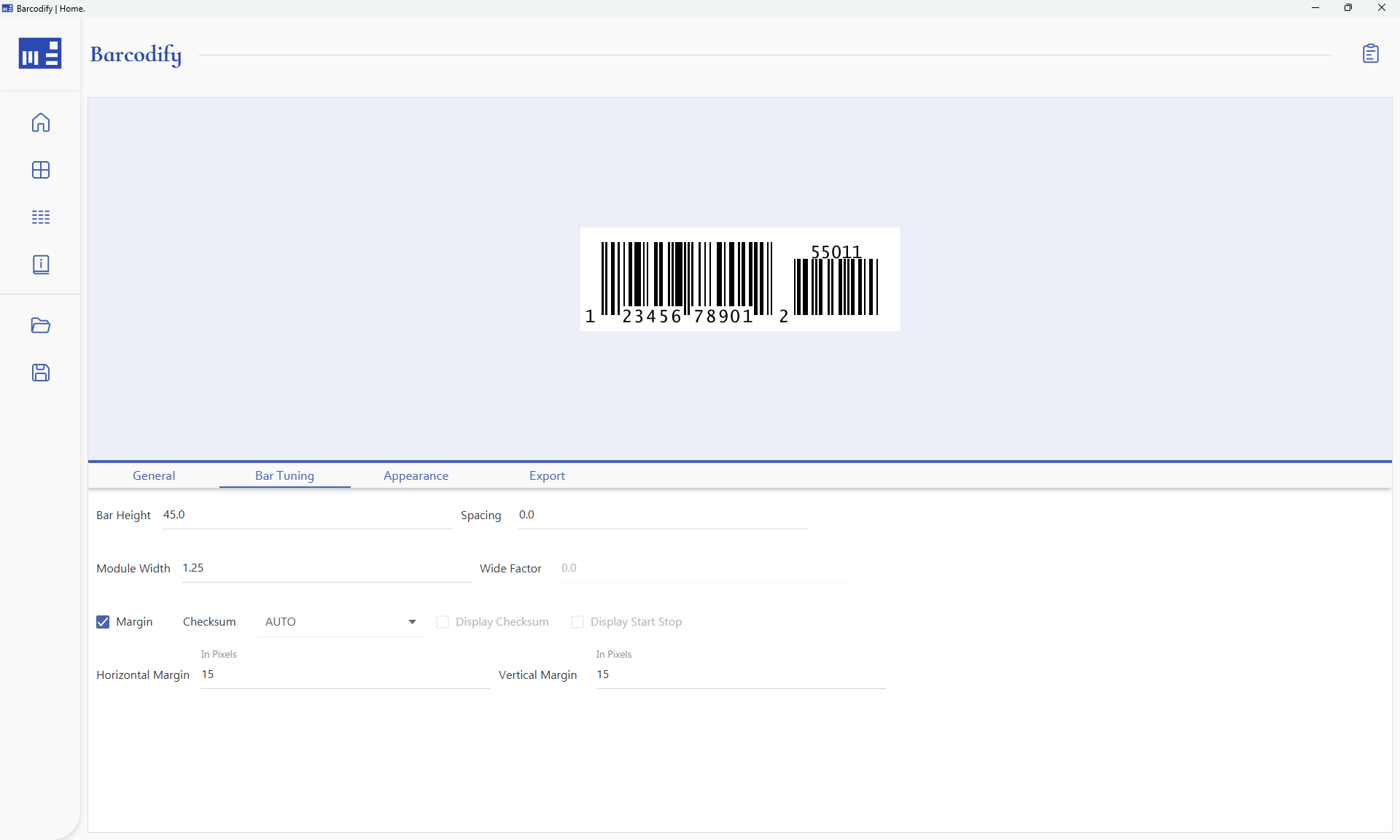Uncheck the Margin checkbox
Screen dimensions: 1400x840
click(102, 622)
